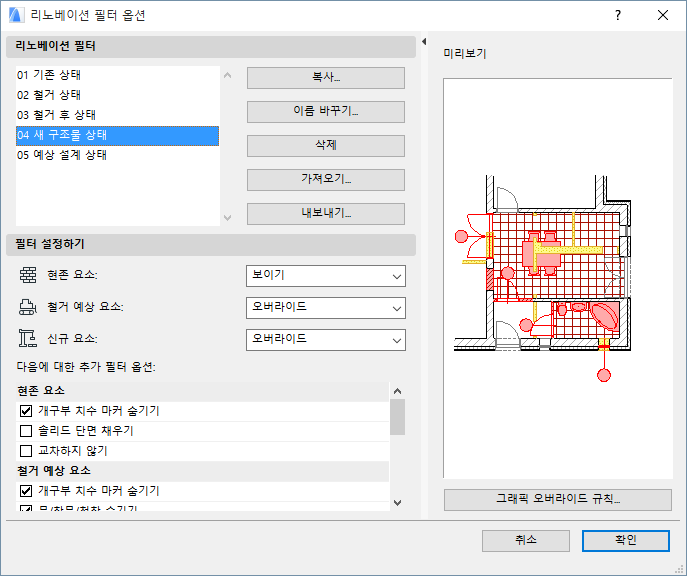Click the help question mark icon
Image resolution: width=687 pixels, height=576 pixels.
click(618, 15)
